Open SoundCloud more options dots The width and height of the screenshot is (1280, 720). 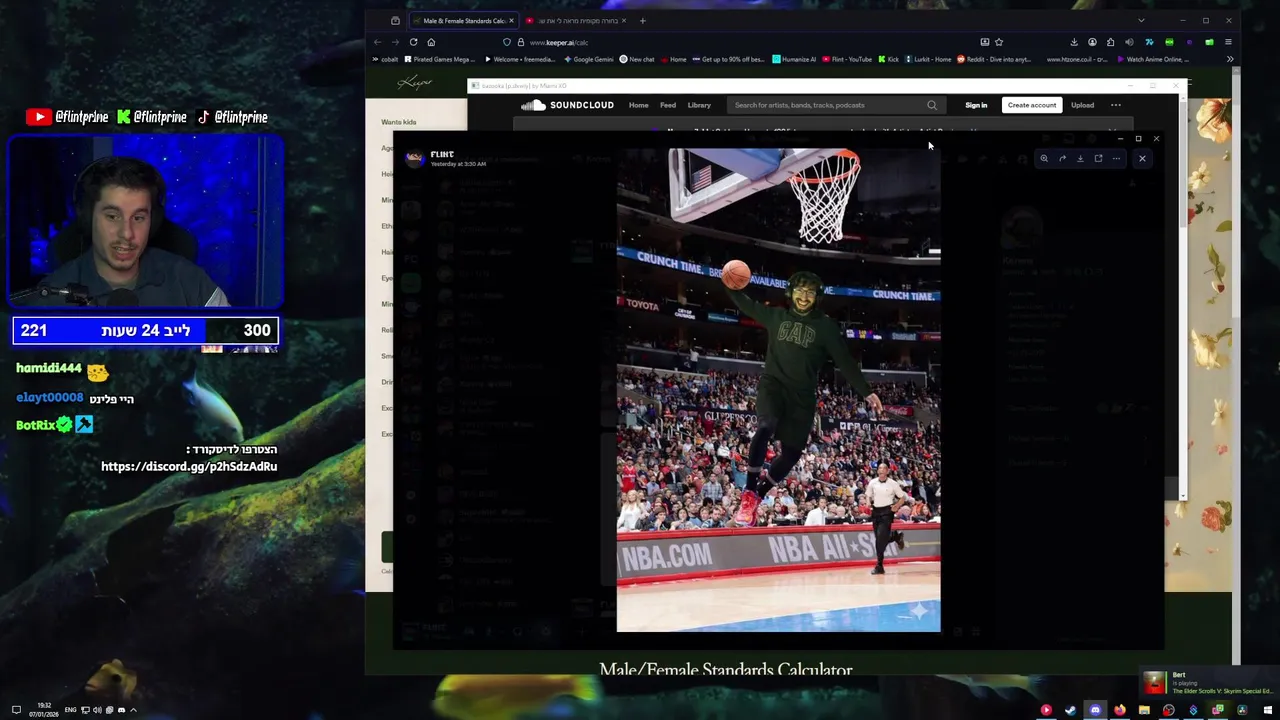(1116, 105)
